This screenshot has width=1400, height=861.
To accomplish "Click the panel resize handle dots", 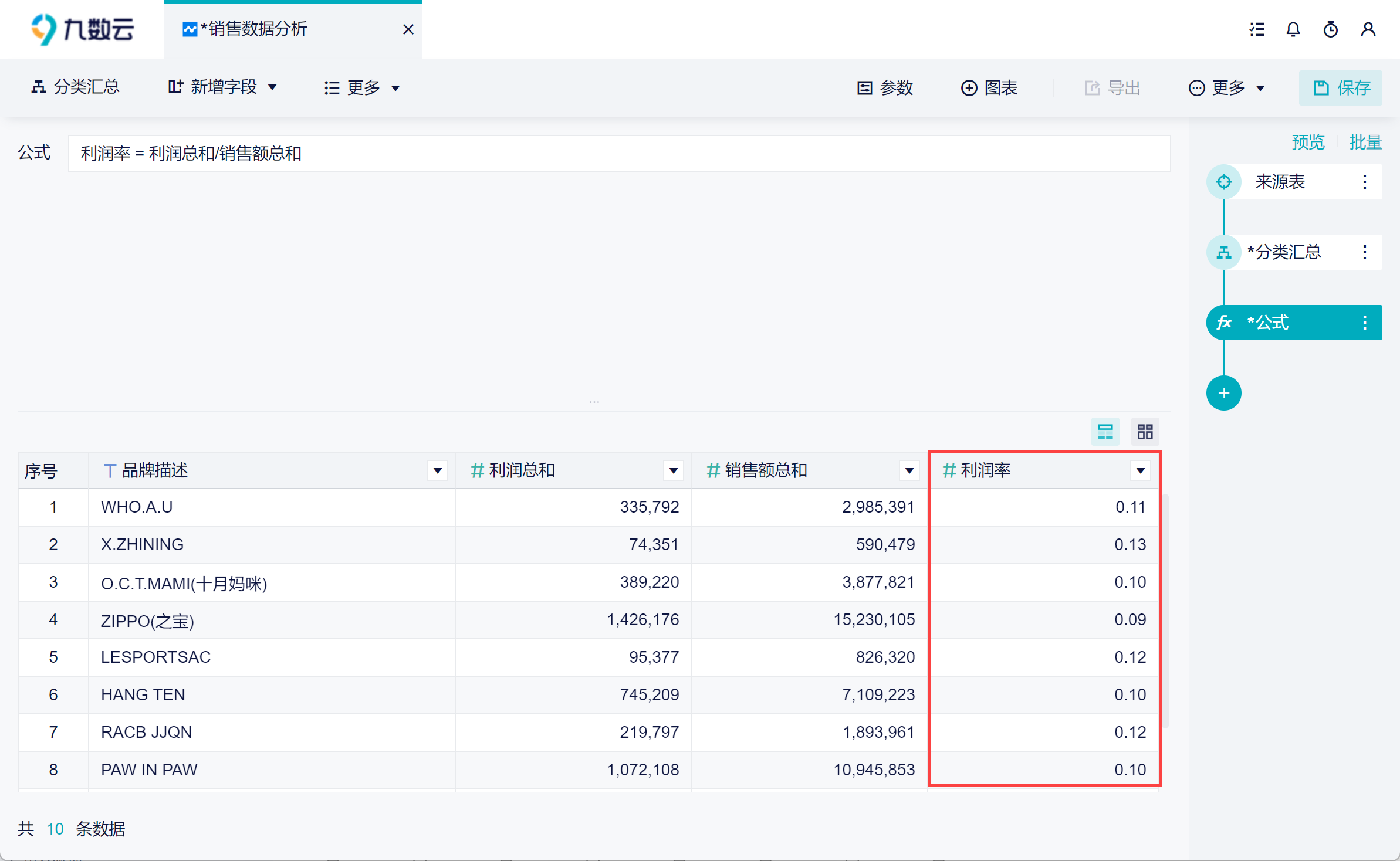I will coord(594,402).
